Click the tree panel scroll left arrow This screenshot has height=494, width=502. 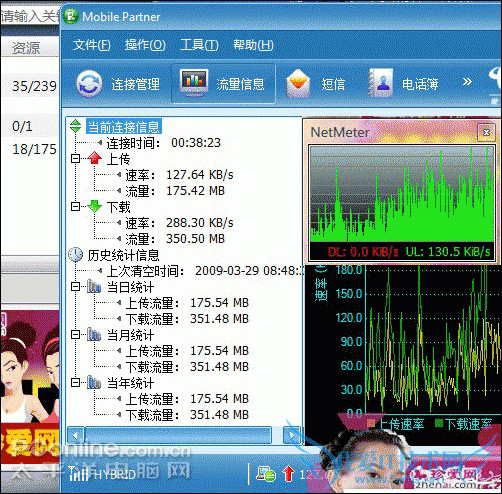click(76, 435)
